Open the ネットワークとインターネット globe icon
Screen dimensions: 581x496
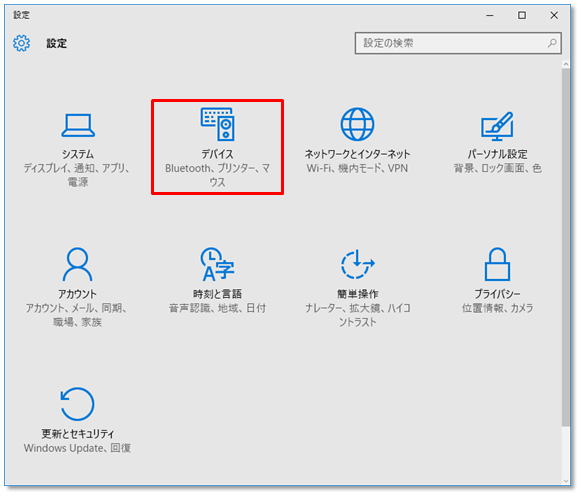pyautogui.click(x=357, y=124)
